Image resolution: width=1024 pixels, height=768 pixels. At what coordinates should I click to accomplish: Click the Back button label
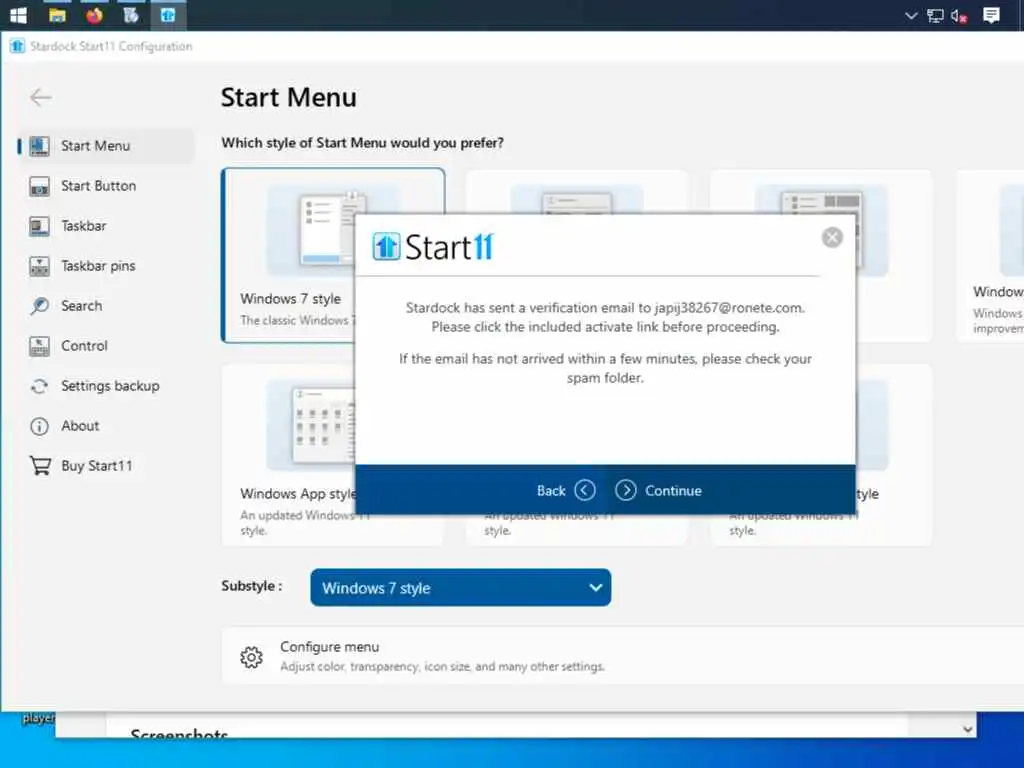[551, 490]
